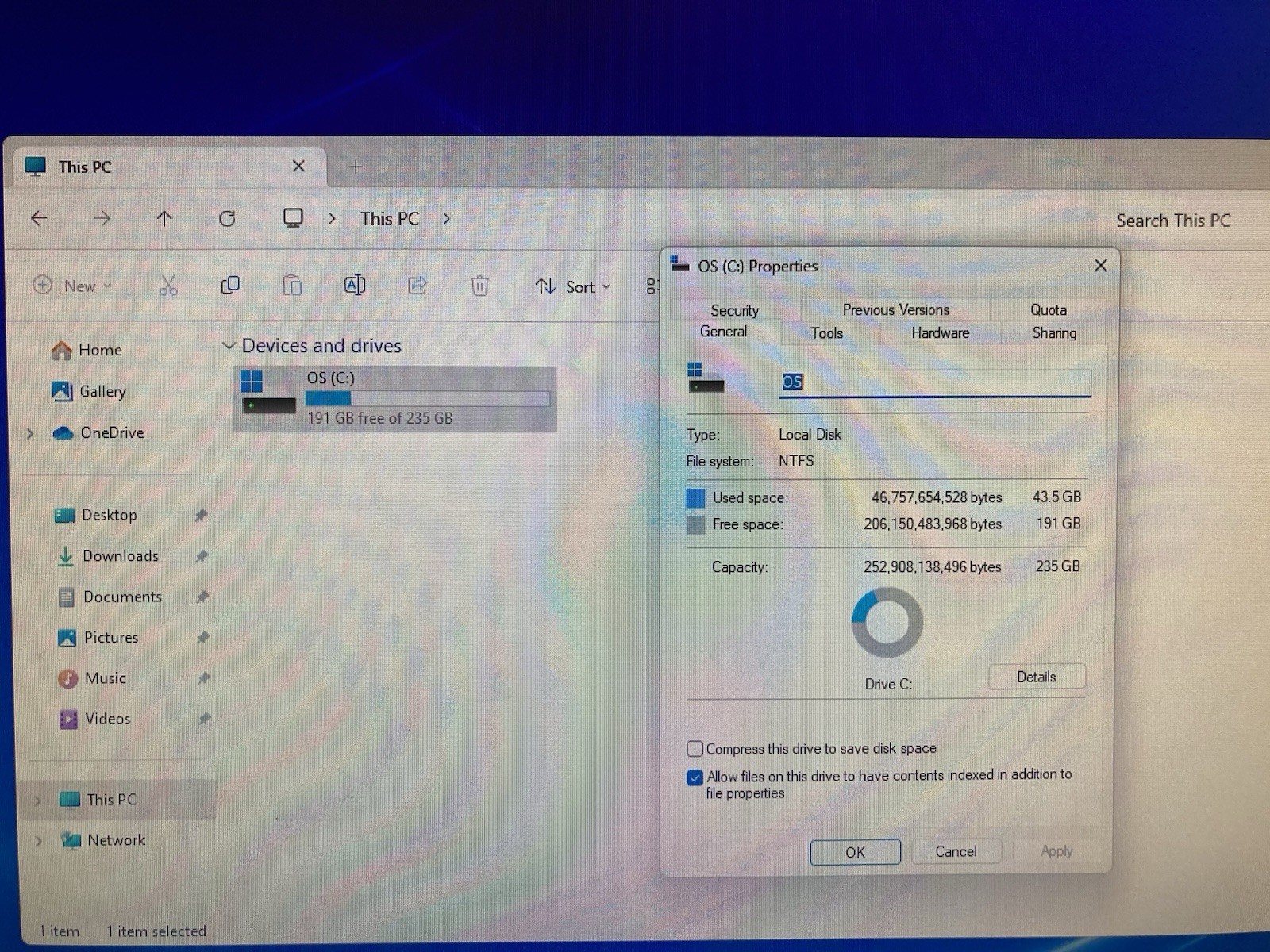Click chevron after This PC in address bar
Image resolution: width=1270 pixels, height=952 pixels.
click(x=447, y=219)
